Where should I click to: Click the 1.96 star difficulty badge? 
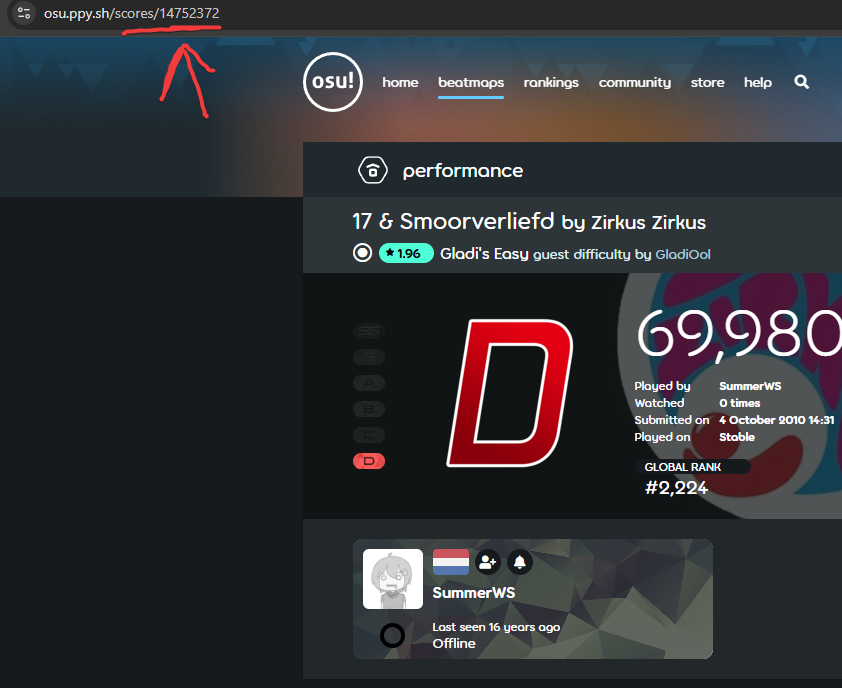point(406,253)
